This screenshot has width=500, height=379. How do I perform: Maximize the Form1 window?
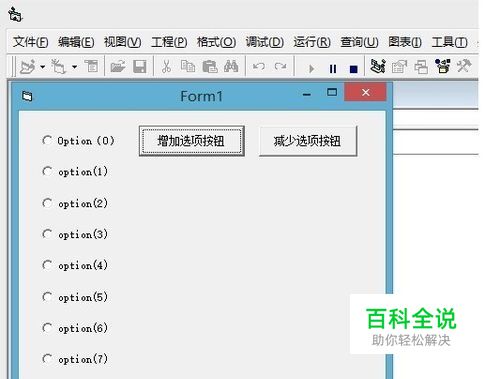332,92
